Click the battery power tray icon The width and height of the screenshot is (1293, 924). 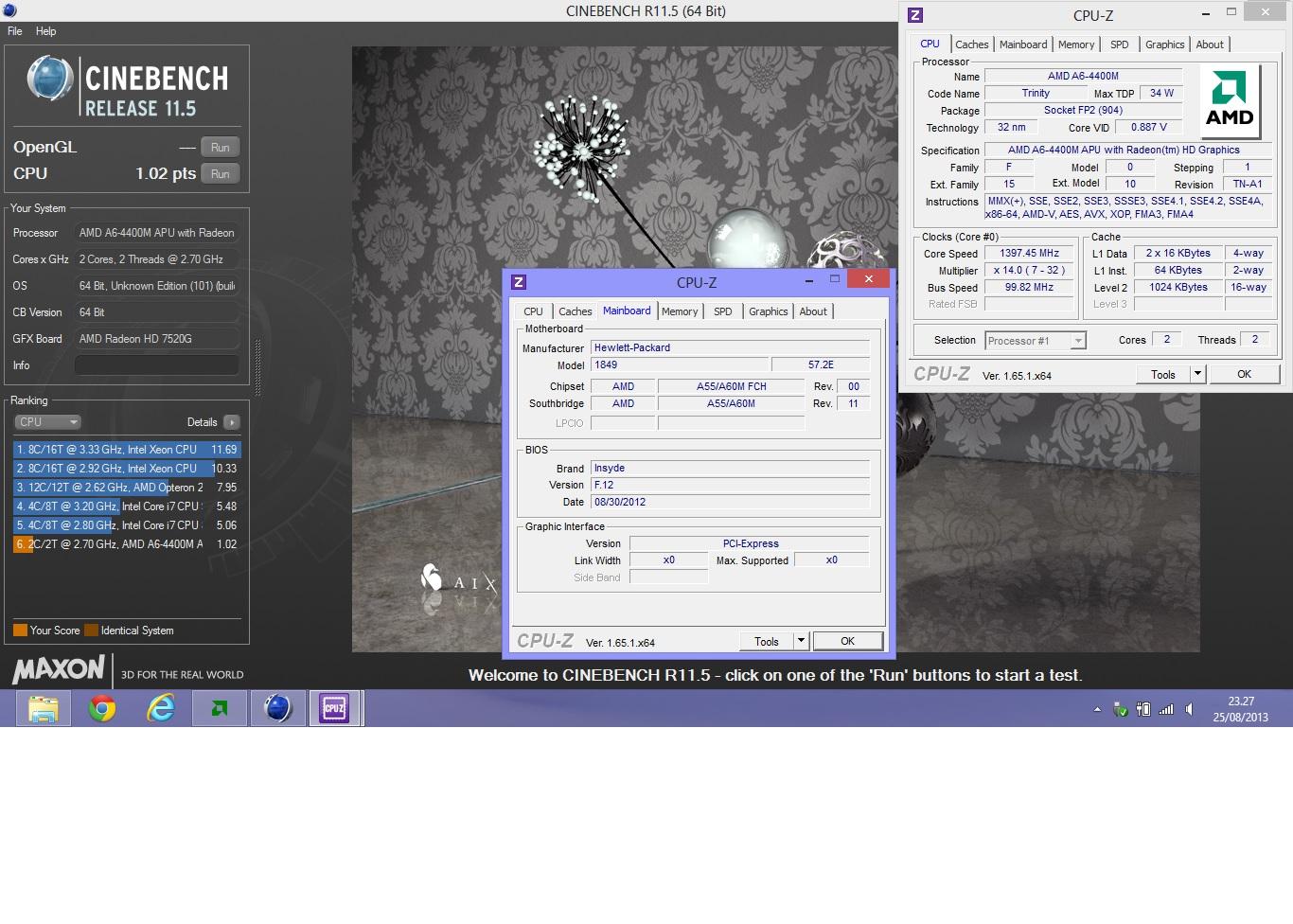click(x=1143, y=709)
